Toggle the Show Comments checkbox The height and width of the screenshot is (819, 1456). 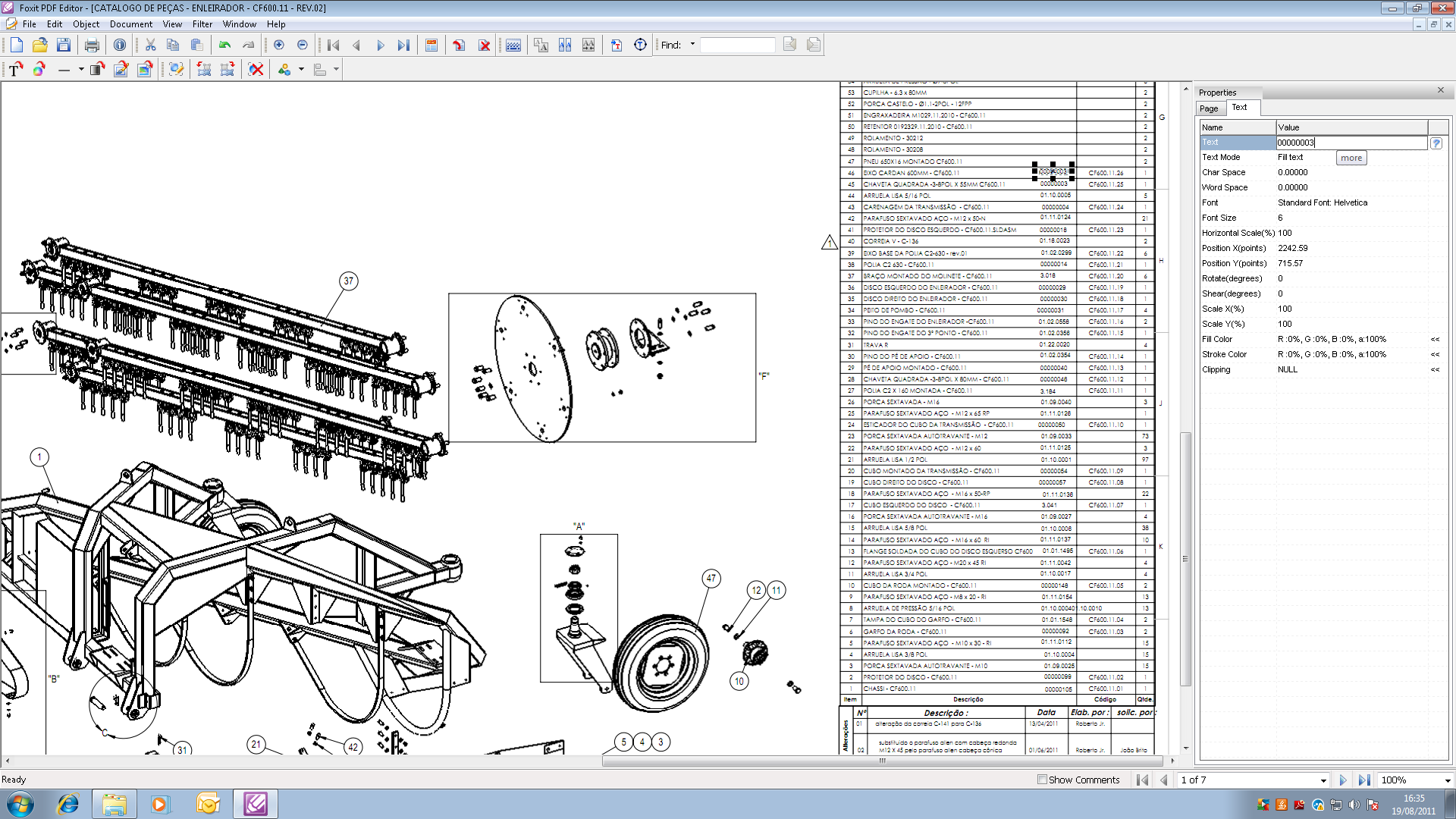coord(1042,780)
